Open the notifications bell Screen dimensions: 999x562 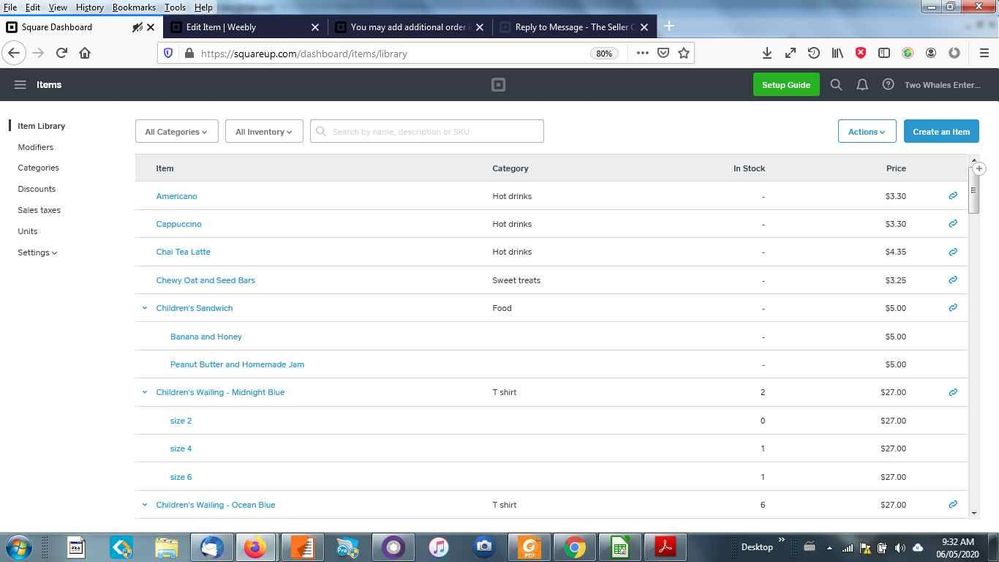862,85
